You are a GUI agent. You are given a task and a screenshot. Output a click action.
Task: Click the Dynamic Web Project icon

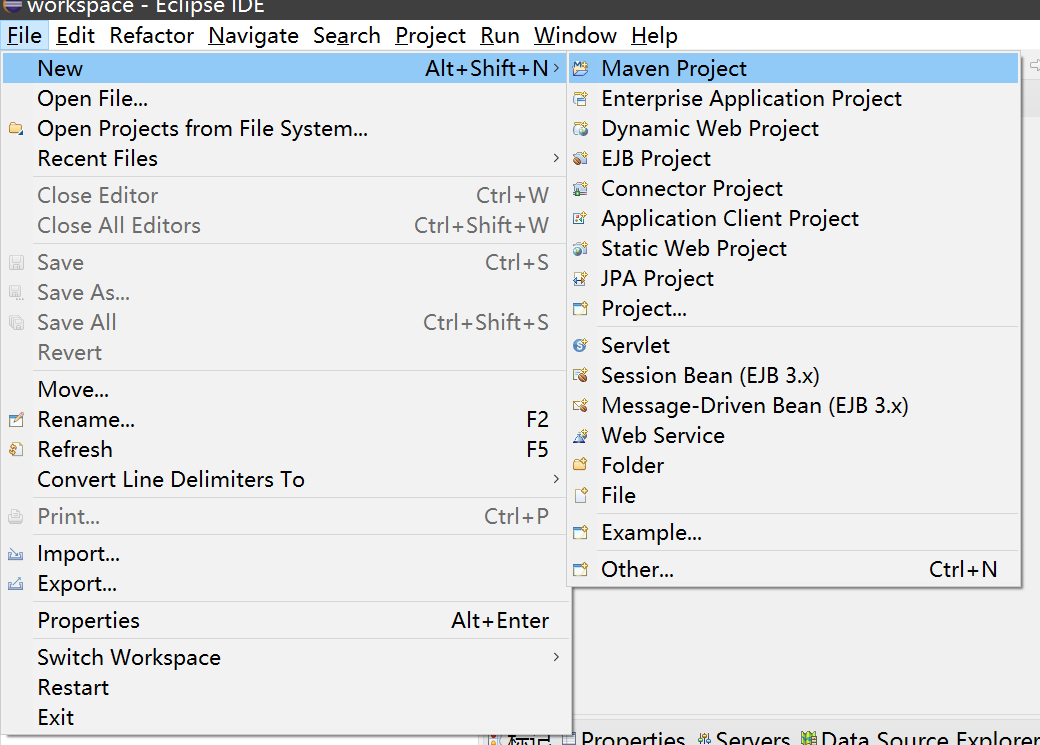pos(580,129)
